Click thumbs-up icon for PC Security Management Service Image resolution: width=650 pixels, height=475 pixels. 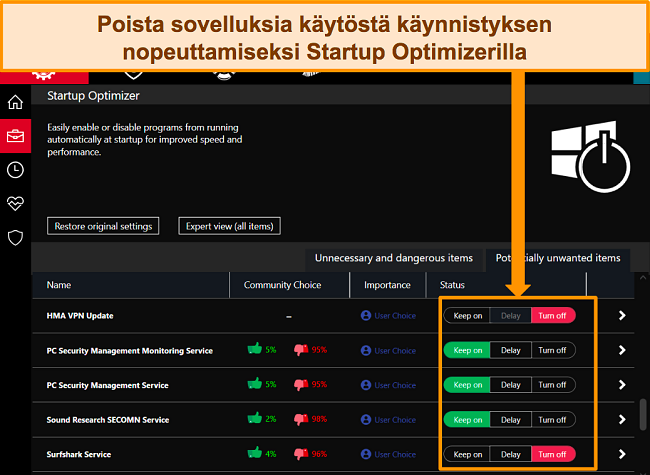[255, 383]
